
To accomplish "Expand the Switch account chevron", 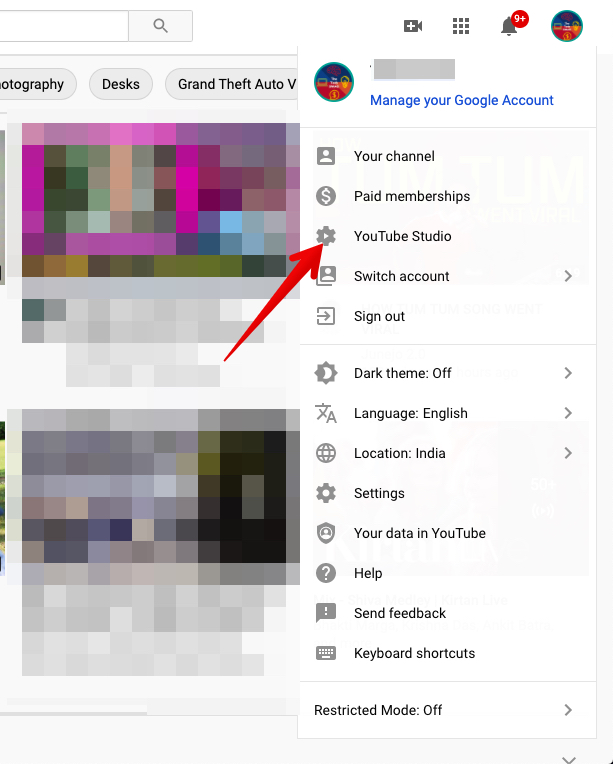I will (x=568, y=276).
